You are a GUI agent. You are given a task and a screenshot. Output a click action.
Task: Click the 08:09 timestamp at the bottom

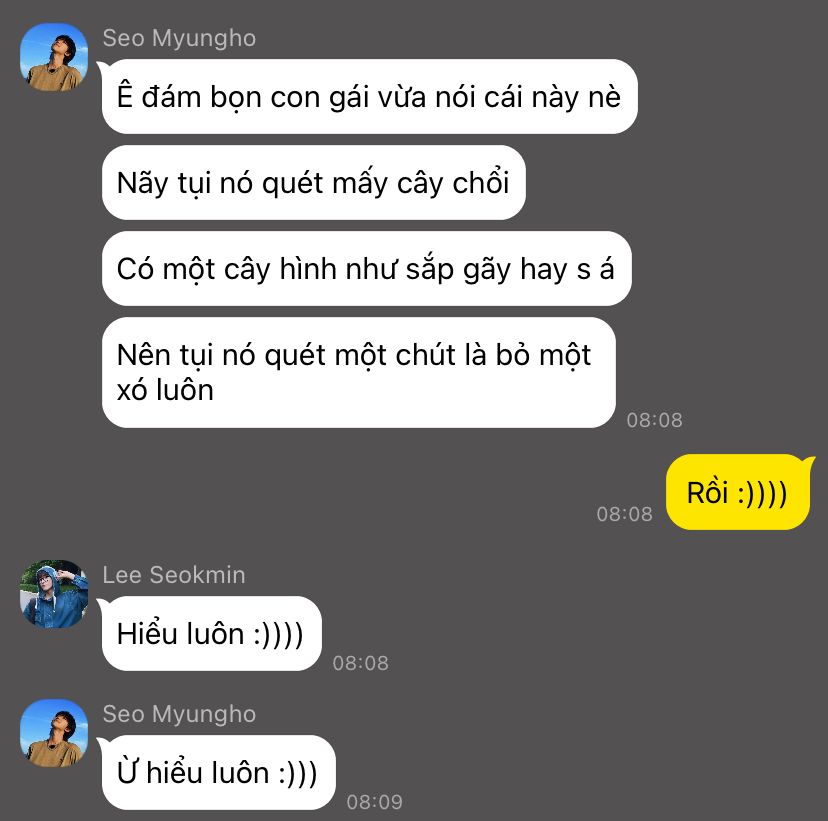[x=374, y=802]
